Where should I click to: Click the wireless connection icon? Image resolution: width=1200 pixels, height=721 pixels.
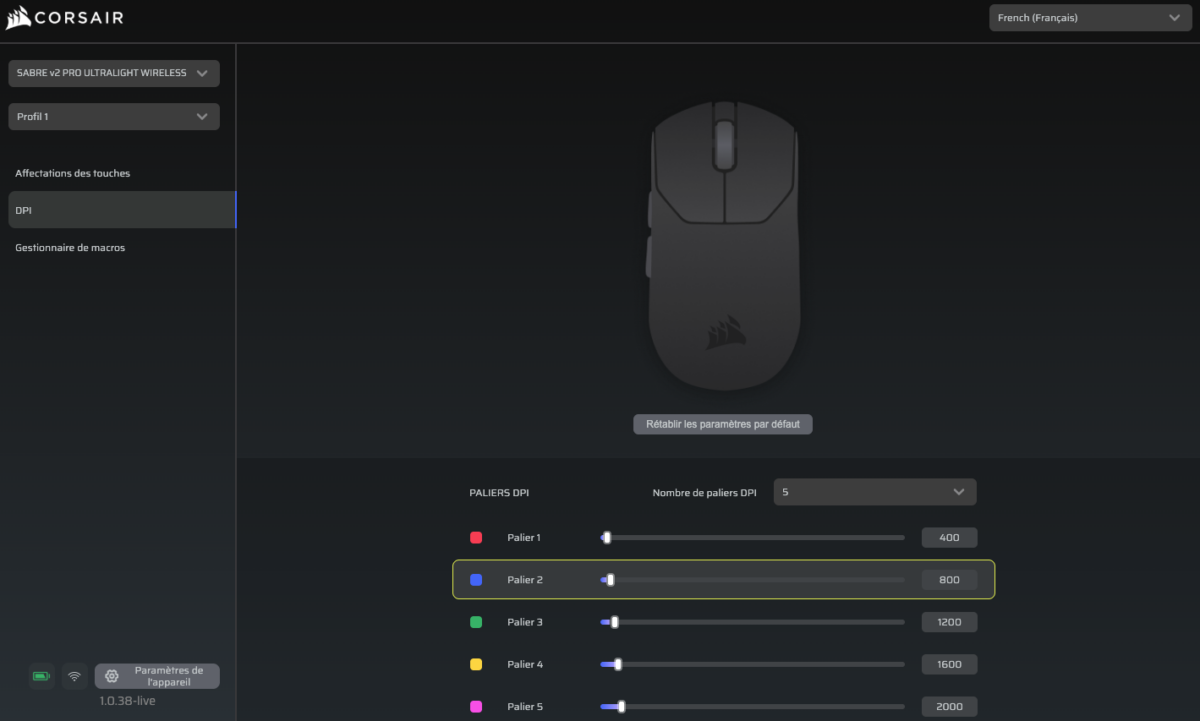(x=74, y=676)
